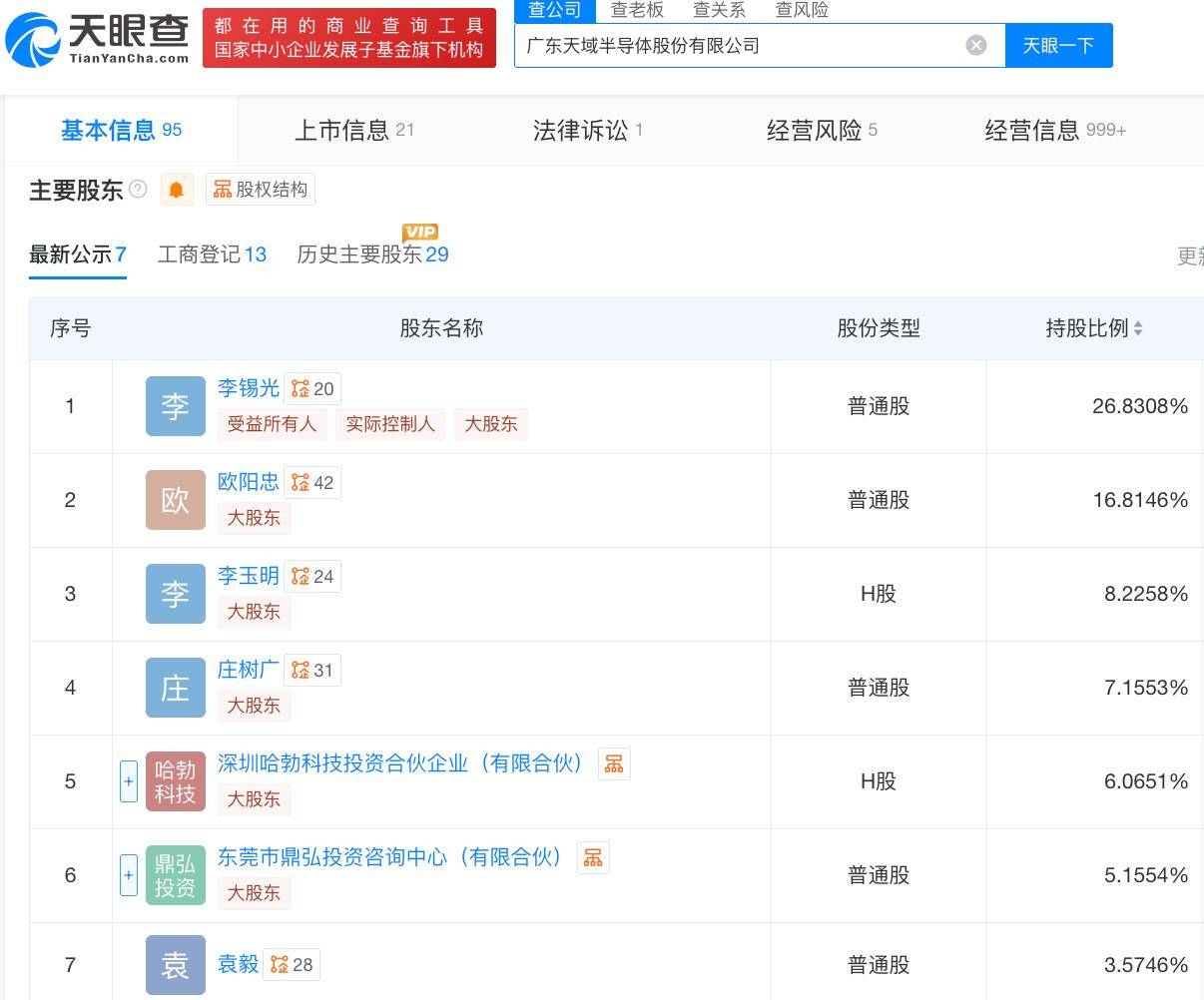The width and height of the screenshot is (1204, 1000).
Task: Click the company search input field
Action: 739,46
